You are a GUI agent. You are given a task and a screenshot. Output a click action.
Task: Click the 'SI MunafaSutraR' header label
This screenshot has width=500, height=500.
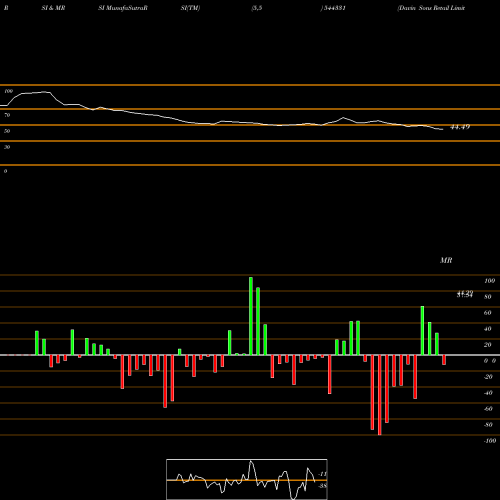123,8
